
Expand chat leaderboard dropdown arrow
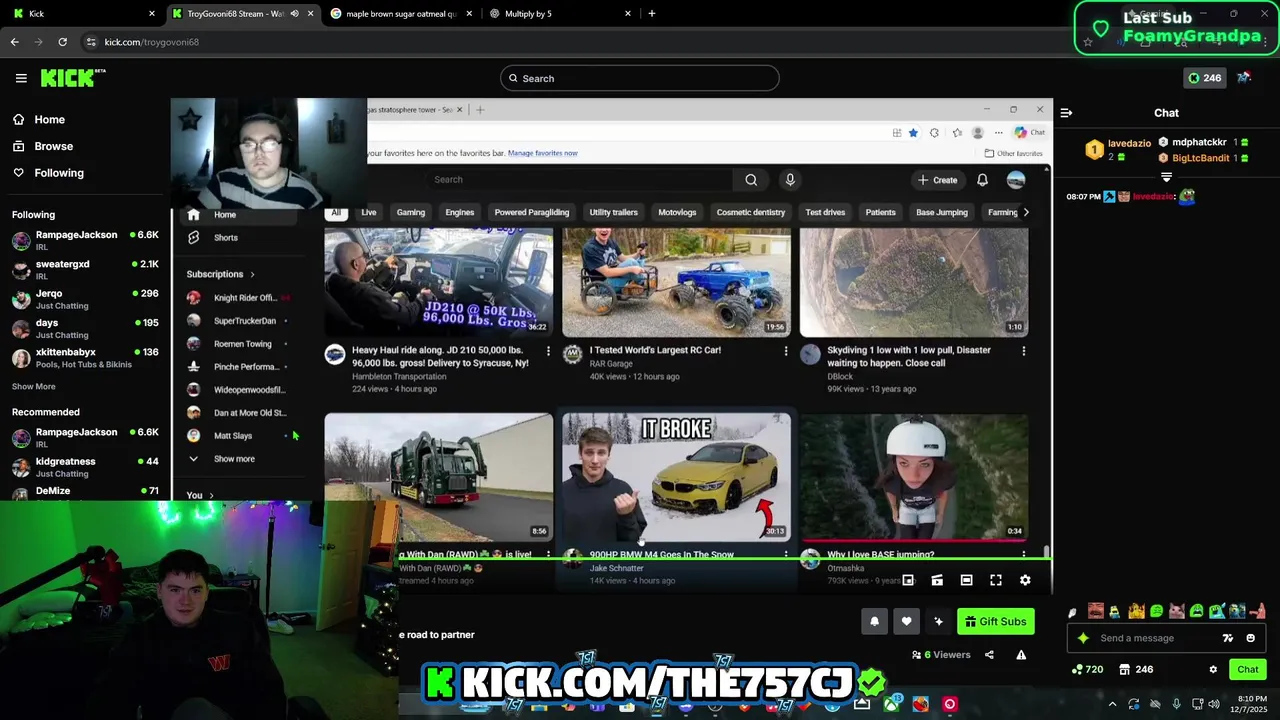pyautogui.click(x=1166, y=177)
